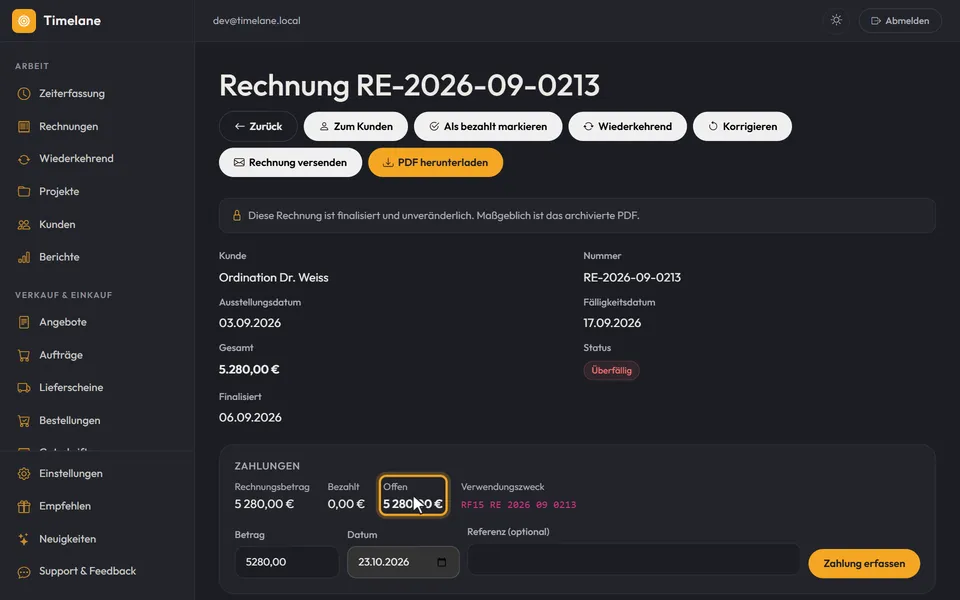Image resolution: width=960 pixels, height=600 pixels.
Task: Open the Einstellungen gear icon
Action: pos(24,473)
